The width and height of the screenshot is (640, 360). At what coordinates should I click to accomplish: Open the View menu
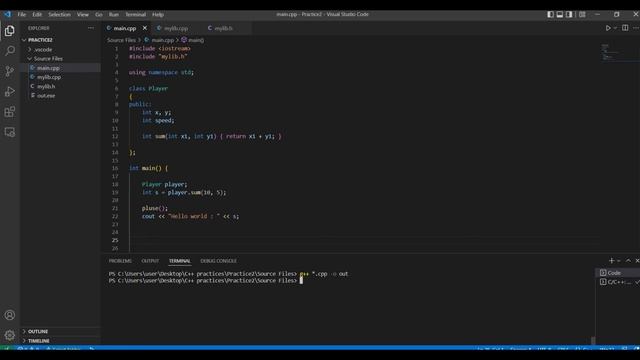coord(83,14)
